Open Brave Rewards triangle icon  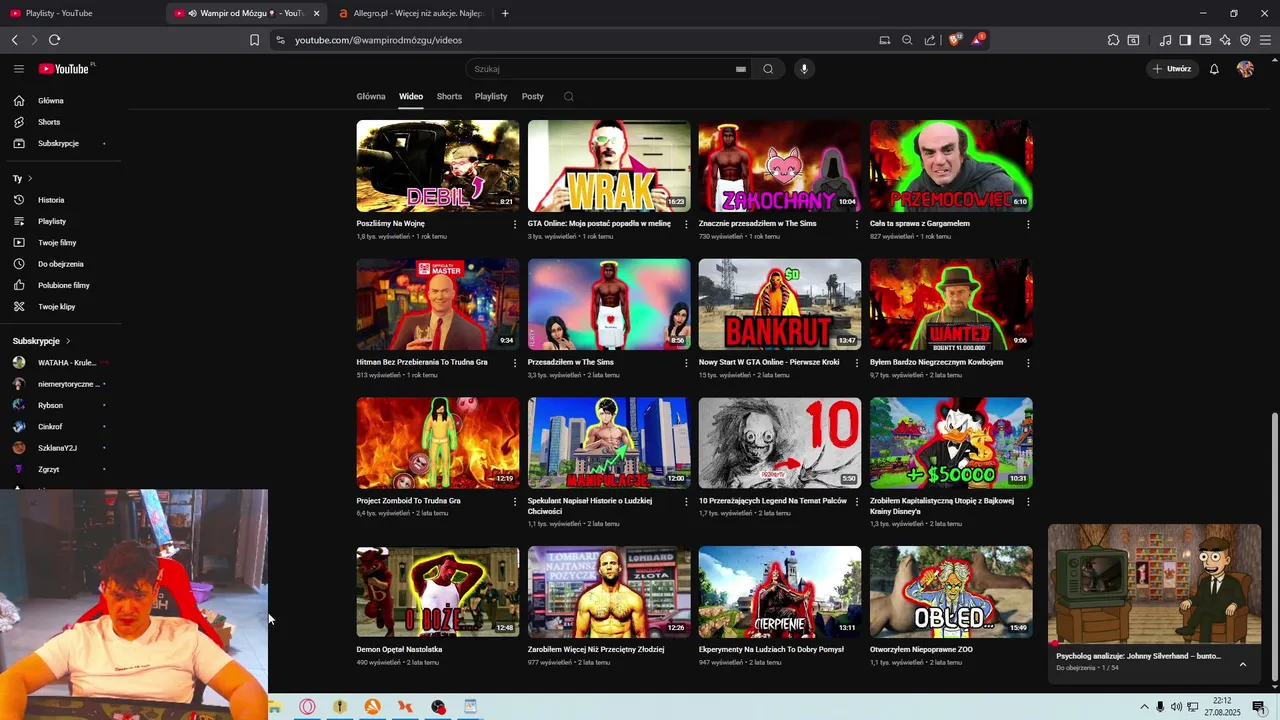coord(978,40)
